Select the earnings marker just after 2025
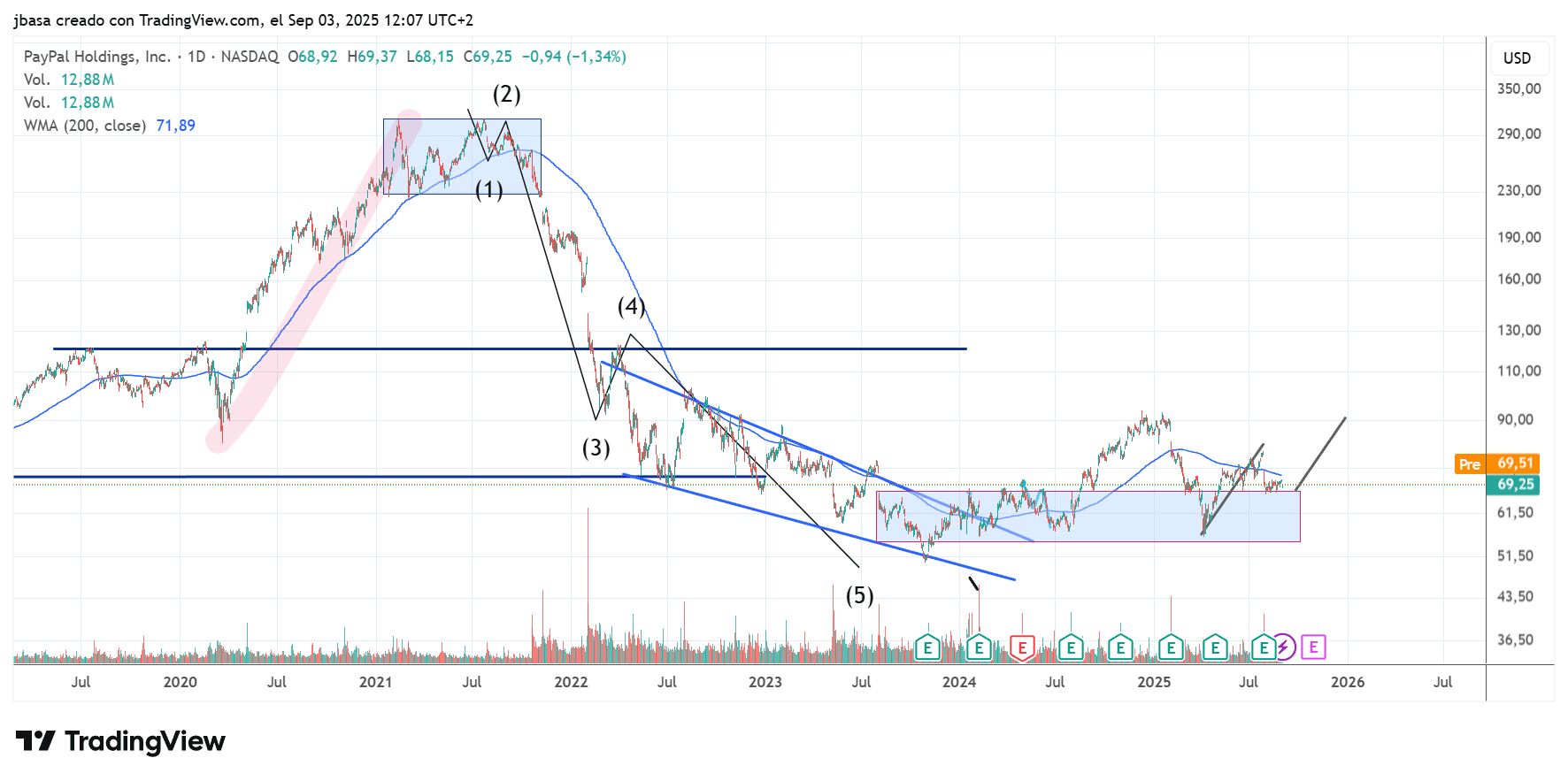Screen dimensions: 1568x781 [1171, 648]
